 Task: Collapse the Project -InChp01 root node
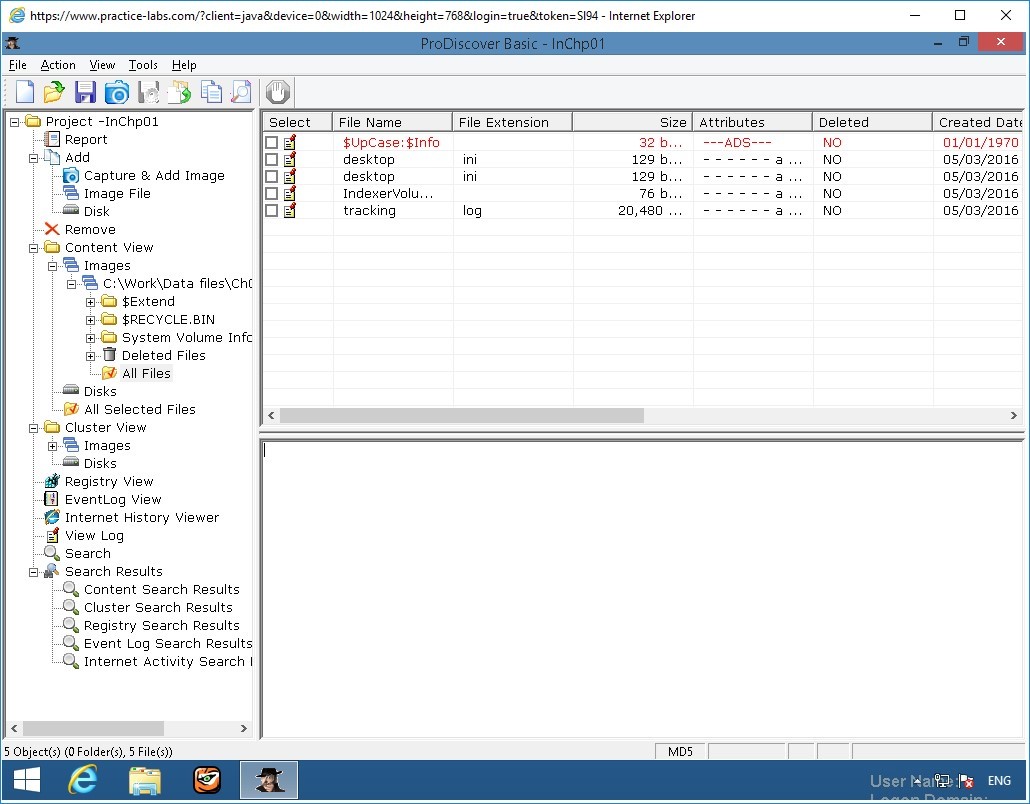point(14,122)
